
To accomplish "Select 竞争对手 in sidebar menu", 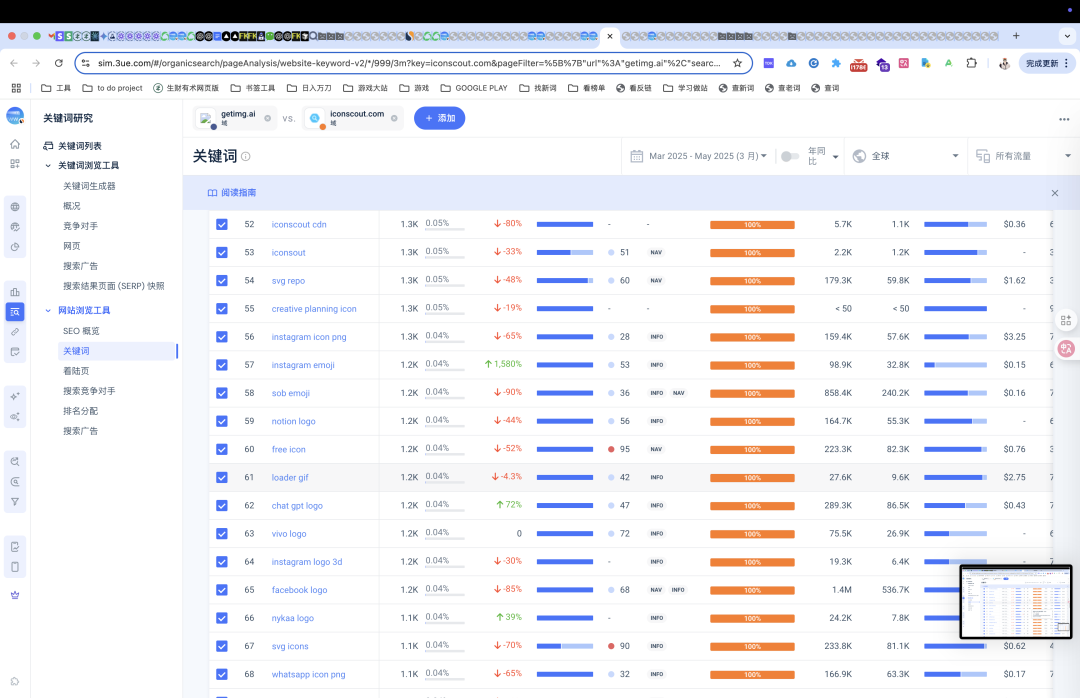I will point(81,226).
